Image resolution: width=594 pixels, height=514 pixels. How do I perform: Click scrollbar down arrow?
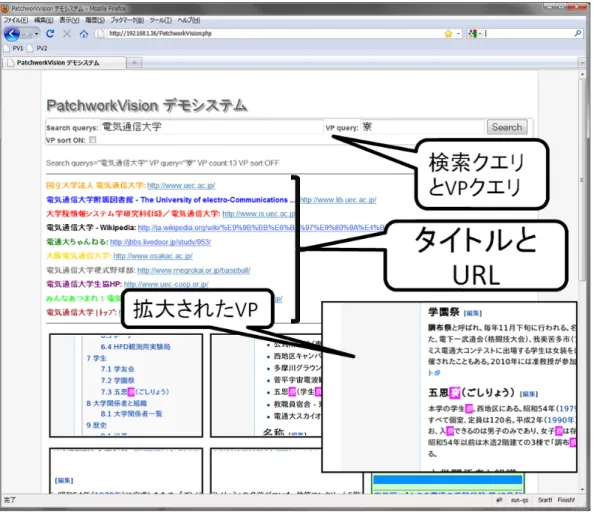(582, 490)
